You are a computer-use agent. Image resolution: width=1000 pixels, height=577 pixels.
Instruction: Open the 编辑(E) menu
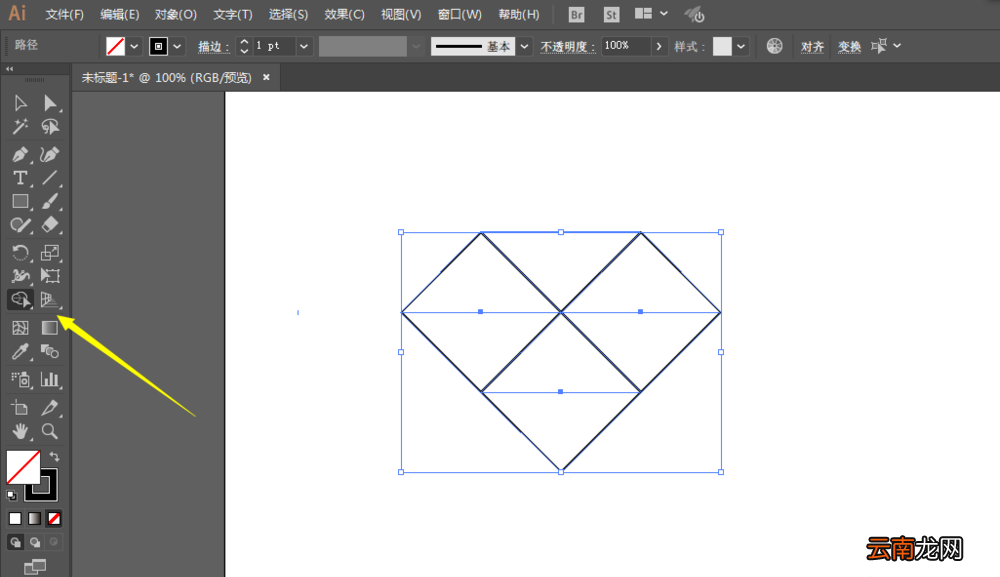pyautogui.click(x=120, y=14)
